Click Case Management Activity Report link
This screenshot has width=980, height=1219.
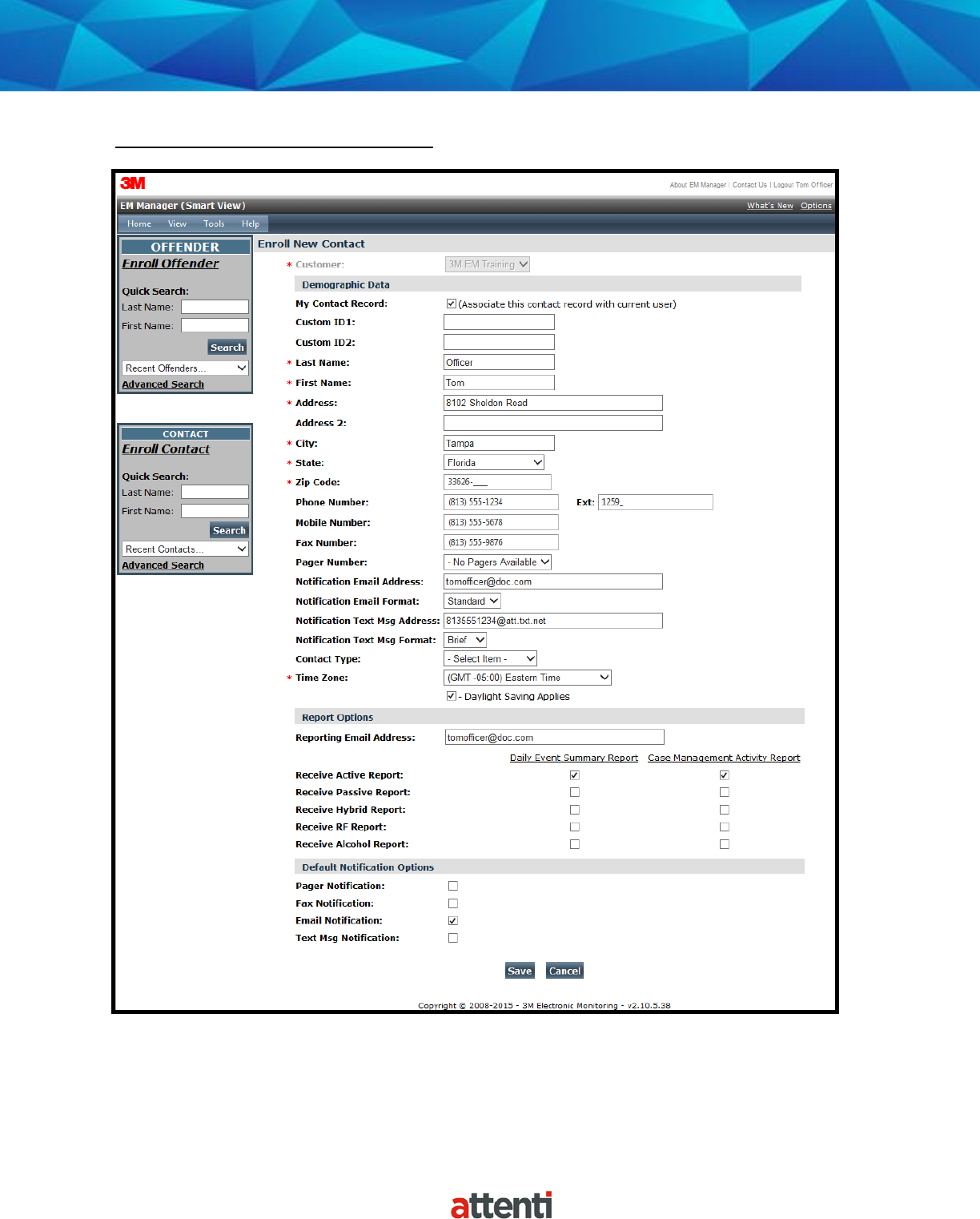724,758
